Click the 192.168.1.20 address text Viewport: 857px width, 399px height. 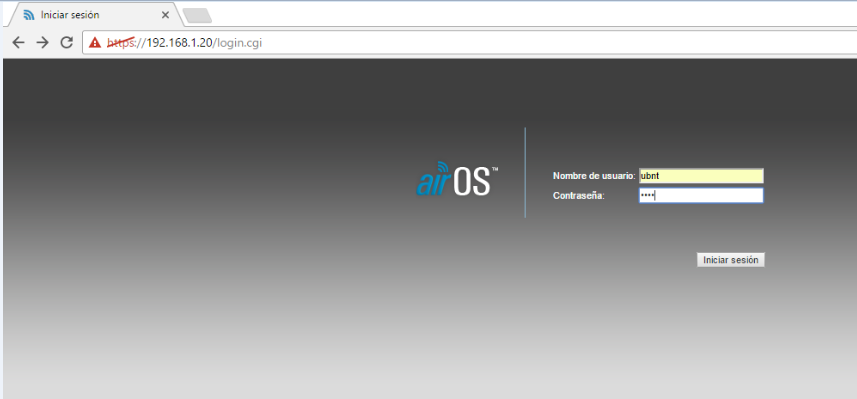point(179,43)
